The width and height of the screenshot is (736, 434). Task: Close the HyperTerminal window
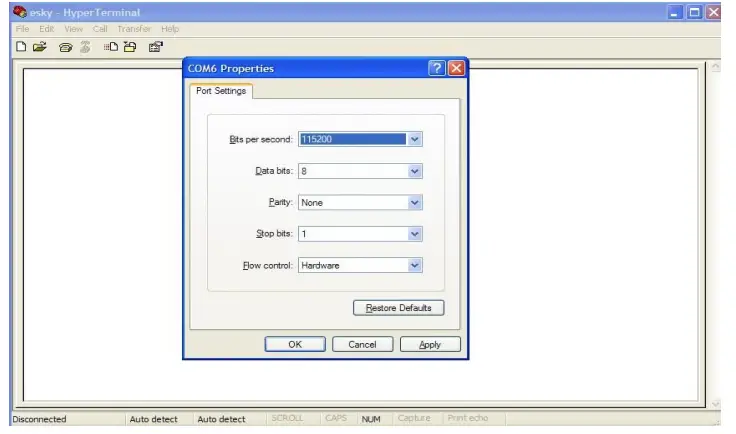tap(713, 12)
